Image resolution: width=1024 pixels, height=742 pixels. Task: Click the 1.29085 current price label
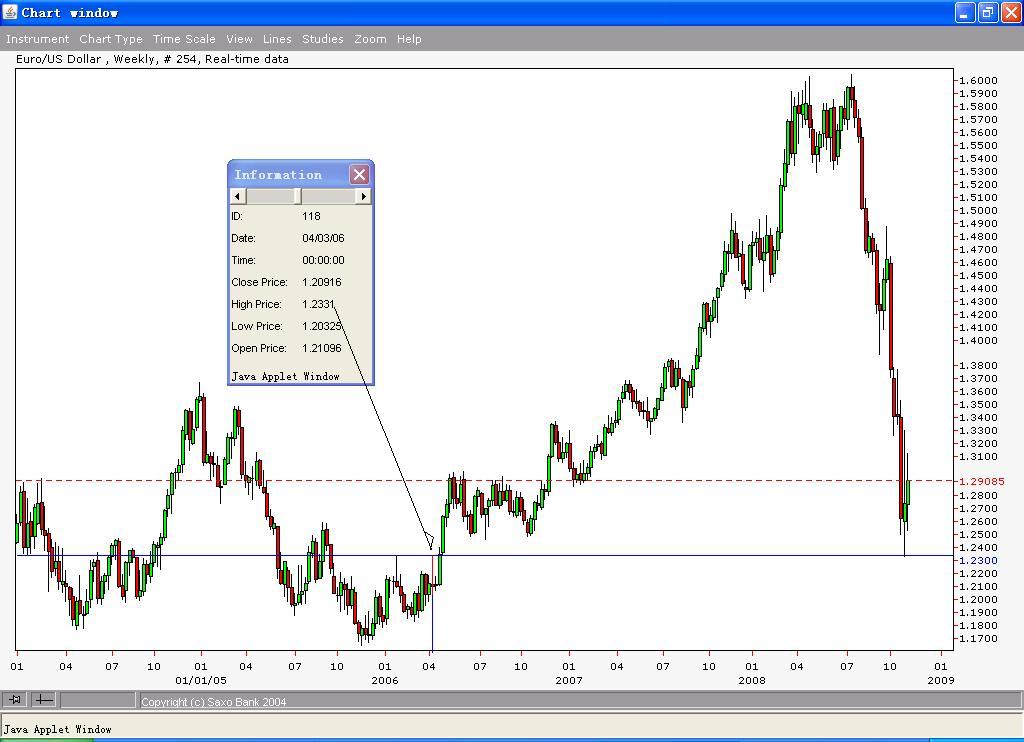click(982, 481)
